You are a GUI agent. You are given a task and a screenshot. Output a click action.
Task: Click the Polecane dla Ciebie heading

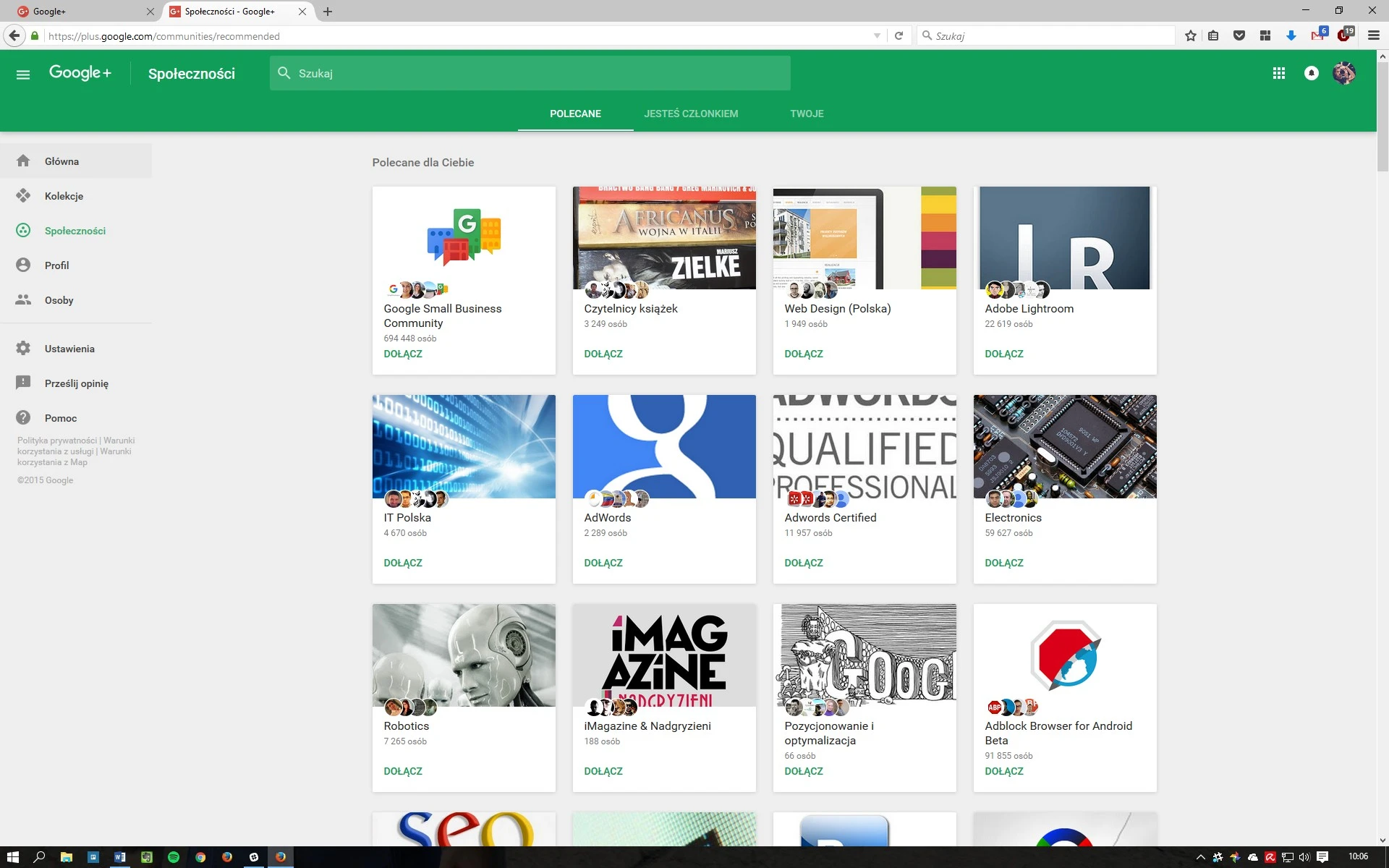click(x=423, y=162)
